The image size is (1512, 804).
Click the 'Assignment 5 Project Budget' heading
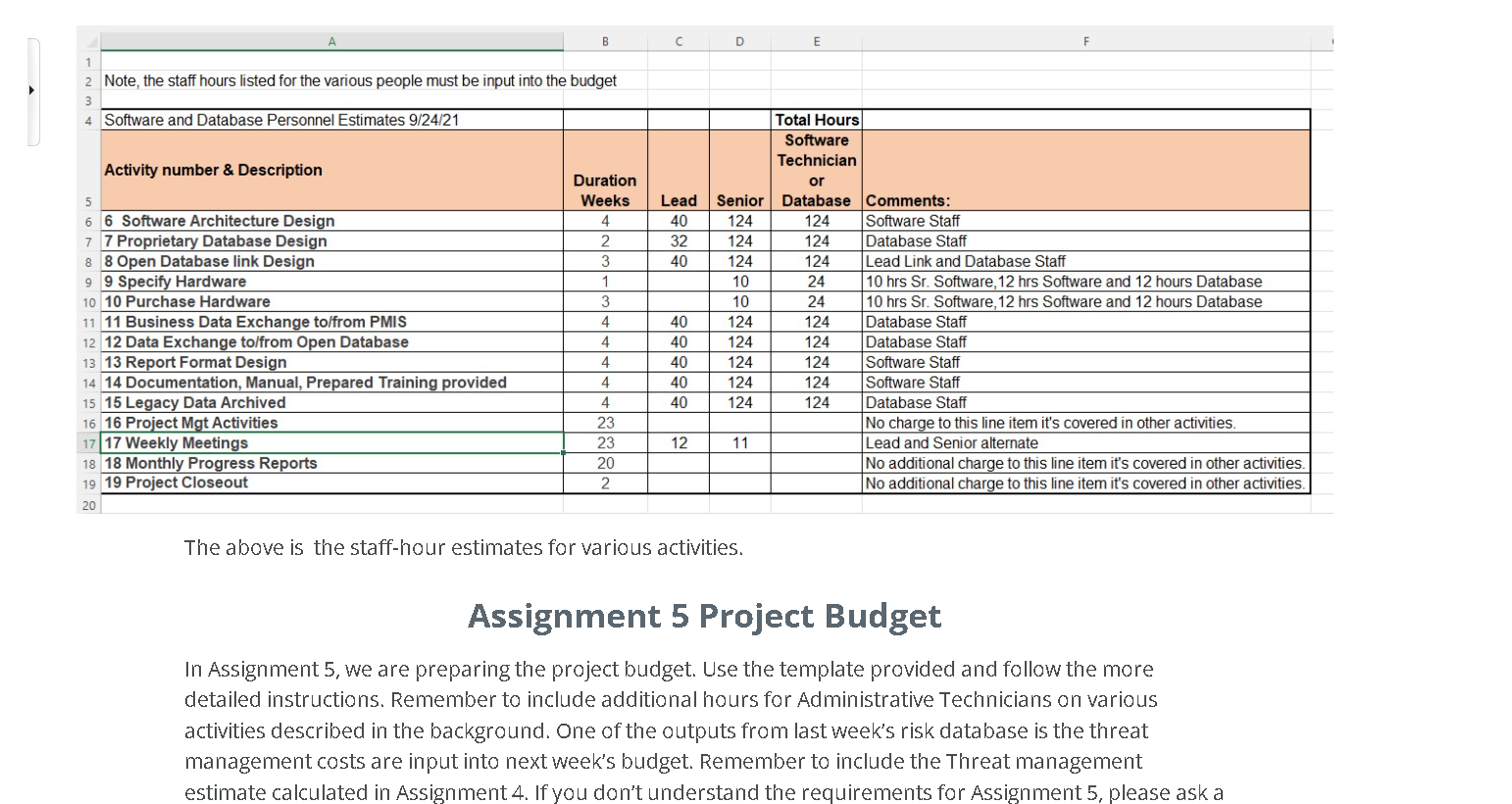pyautogui.click(x=705, y=616)
